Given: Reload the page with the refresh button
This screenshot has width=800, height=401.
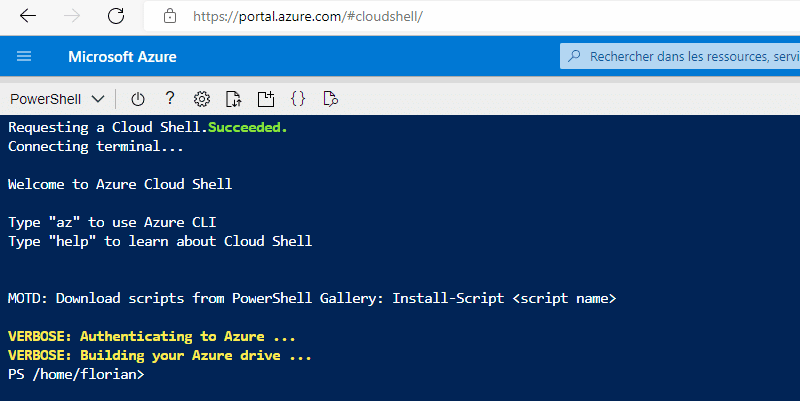Looking at the screenshot, I should (x=116, y=16).
